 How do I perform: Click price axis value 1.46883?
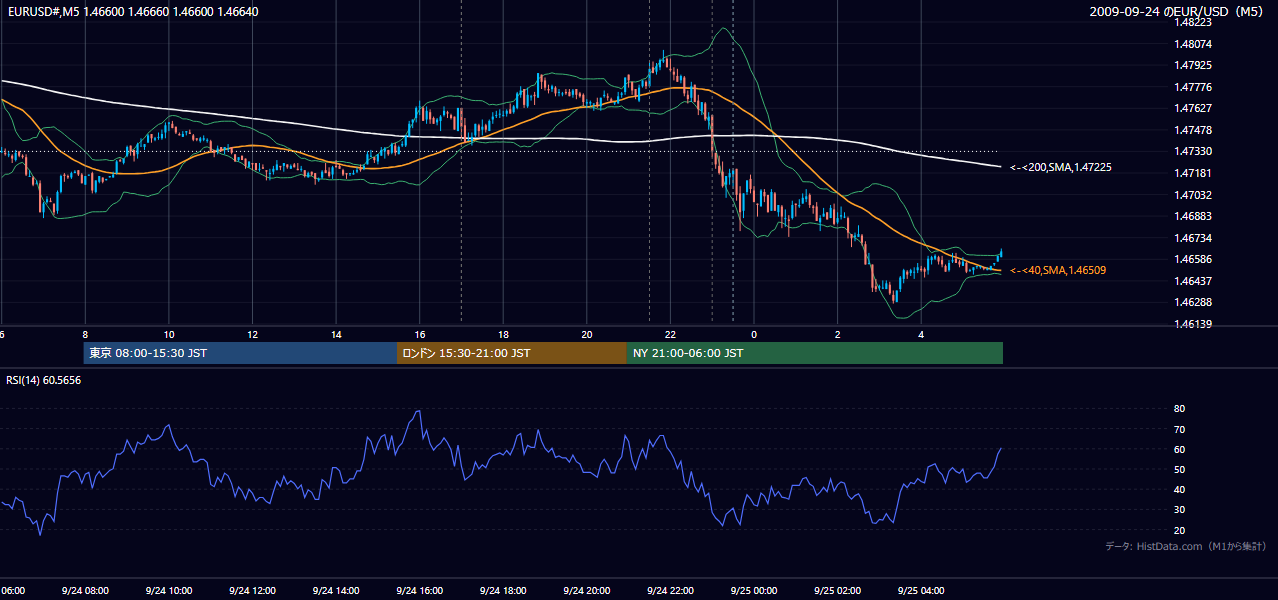coord(1194,216)
